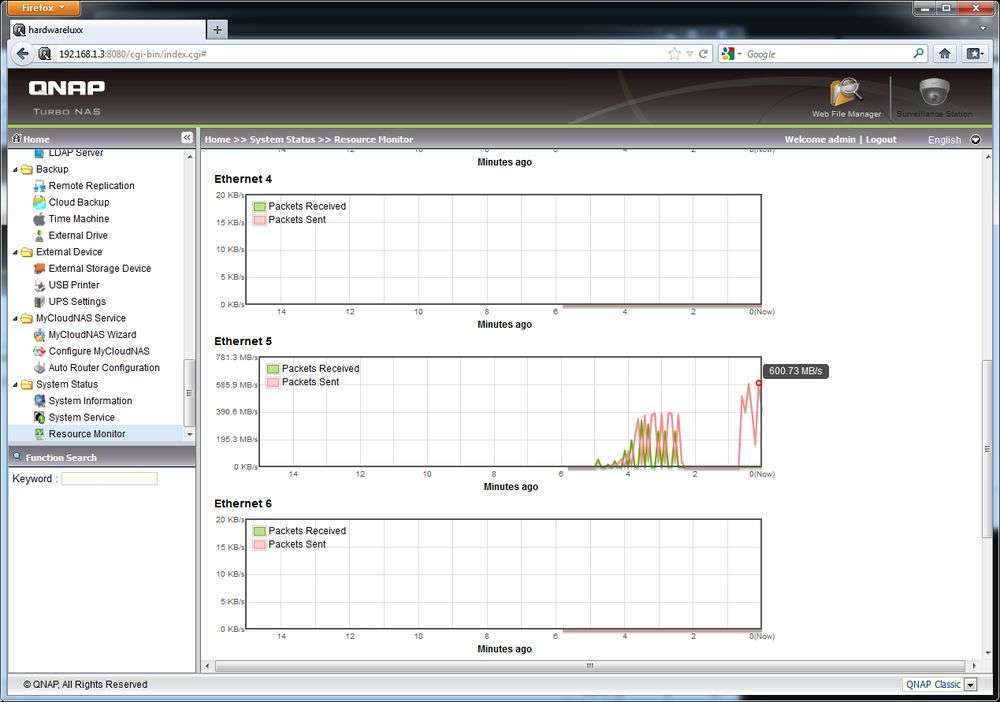Click the Time Machine apple icon

pyautogui.click(x=40, y=219)
